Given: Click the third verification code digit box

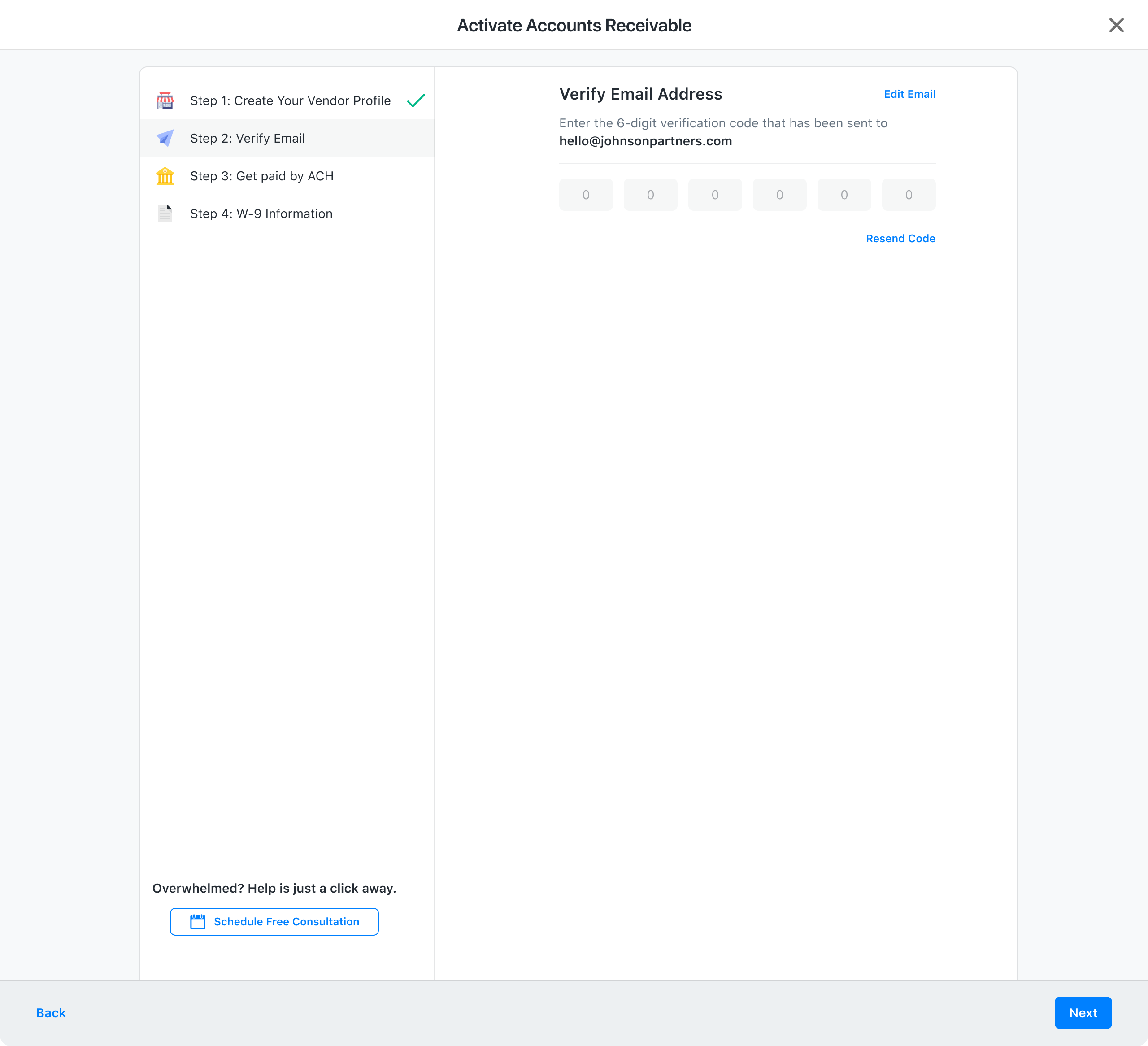Looking at the screenshot, I should point(715,194).
